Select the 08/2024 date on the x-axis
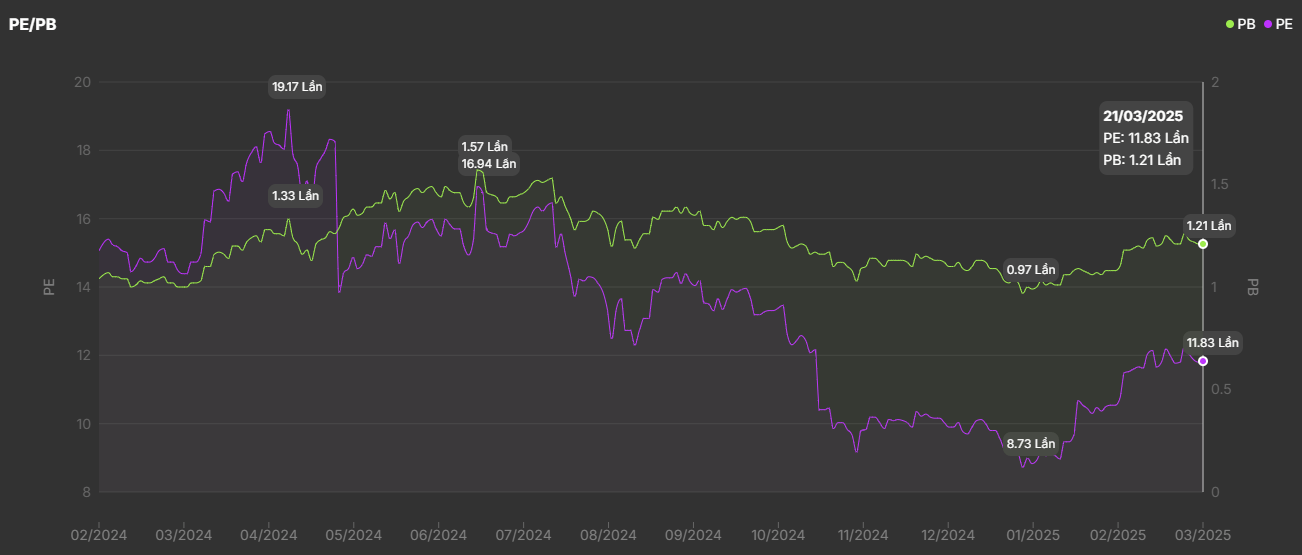 click(x=608, y=535)
